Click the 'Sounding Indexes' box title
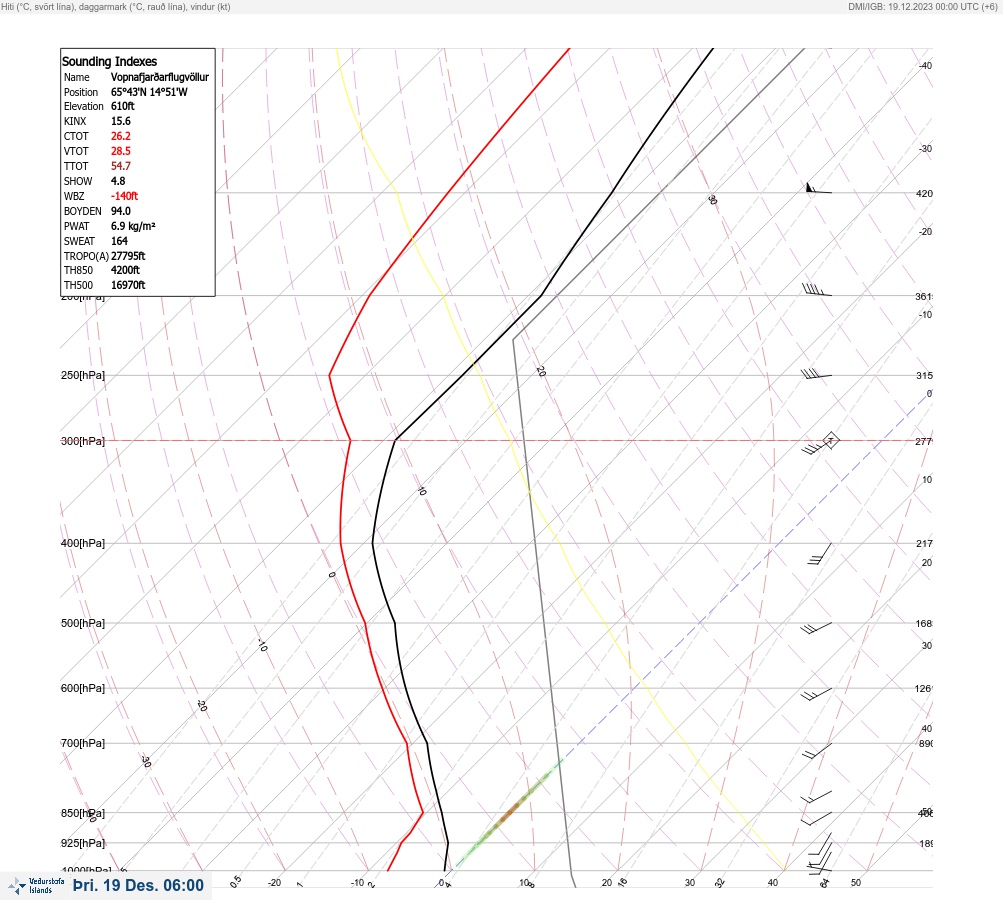Viewport: 1003px width, 900px height. [109, 61]
